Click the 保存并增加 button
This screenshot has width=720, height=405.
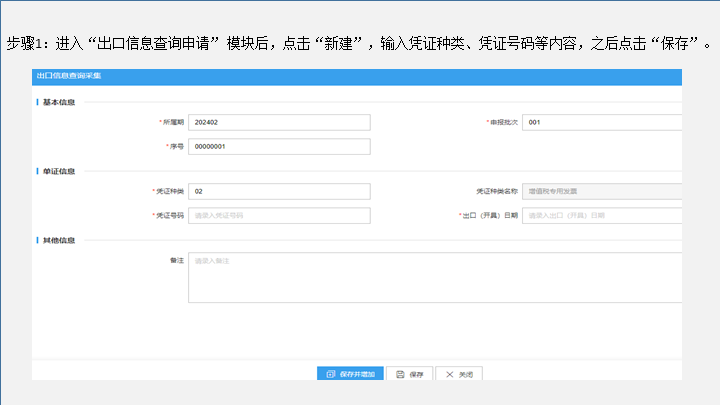point(350,374)
